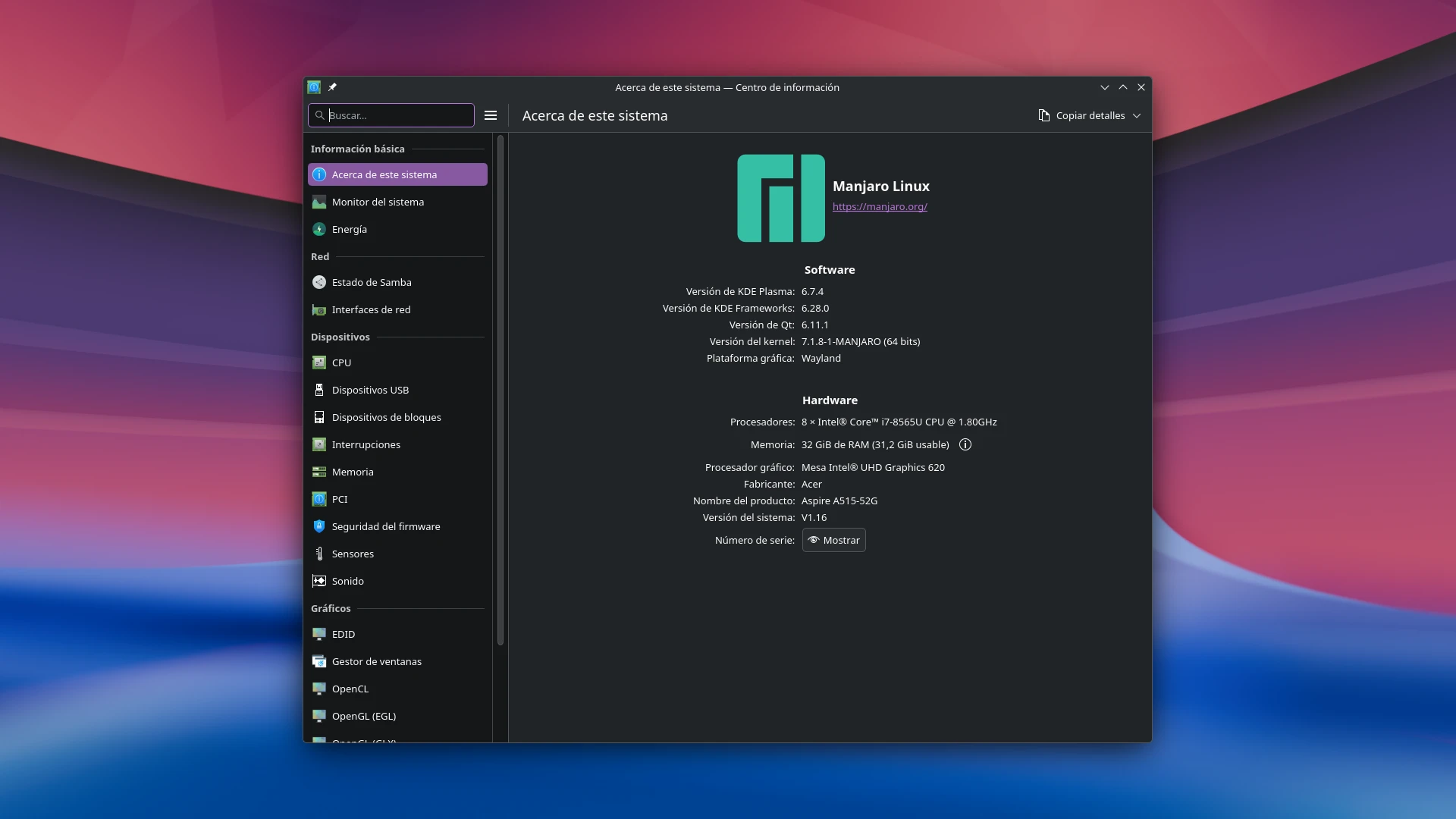The image size is (1456, 819).
Task: Open the Seguridad del firmware shield icon
Action: (319, 526)
